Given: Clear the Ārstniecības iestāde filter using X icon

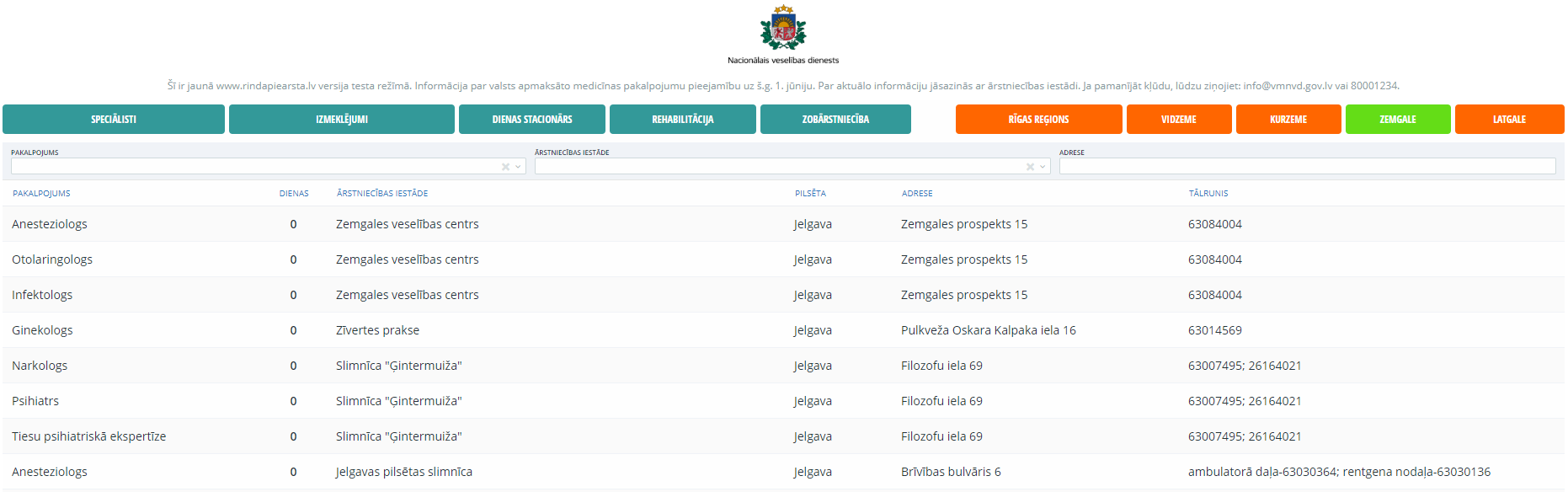Looking at the screenshot, I should click(1030, 167).
